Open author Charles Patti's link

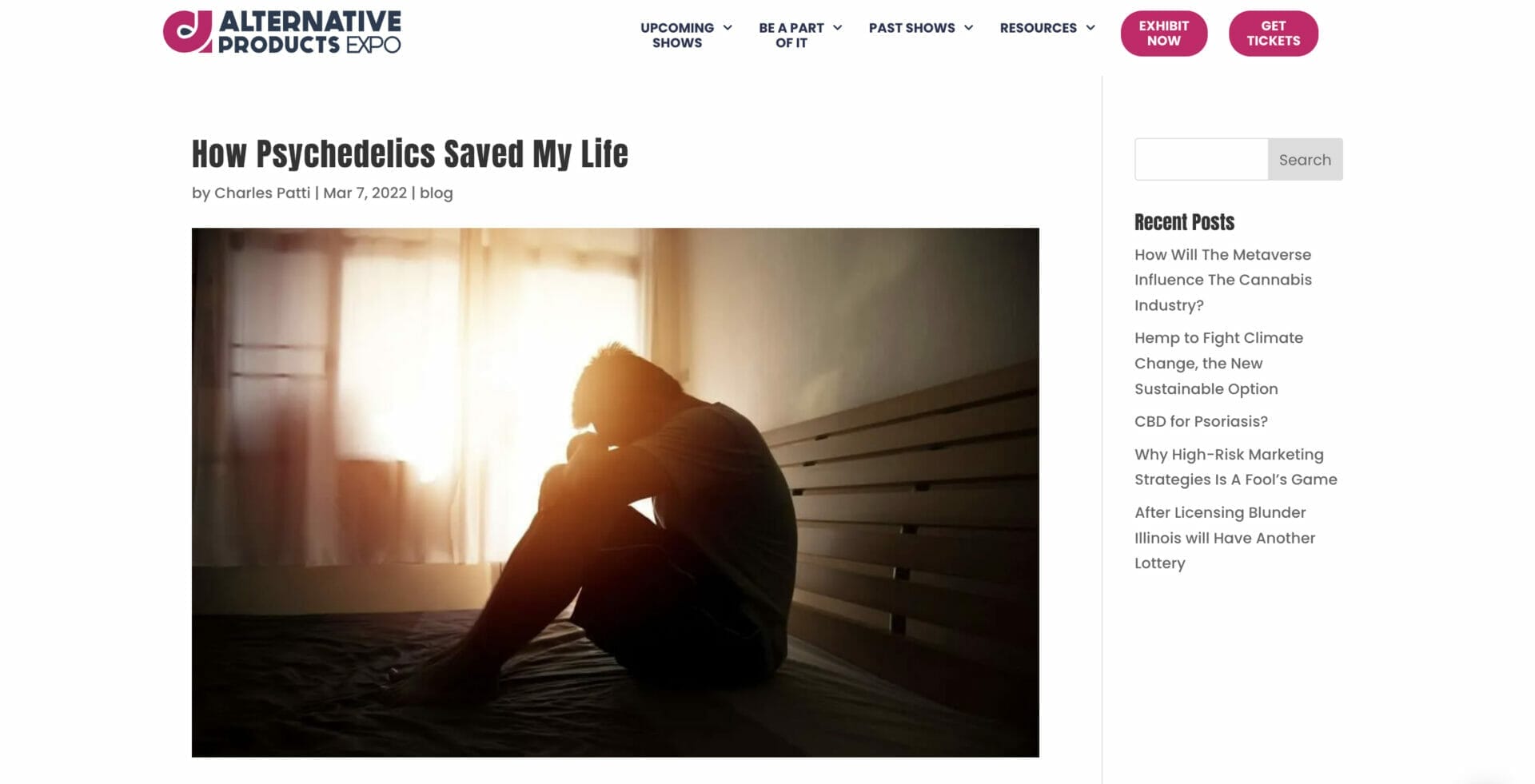pos(262,193)
